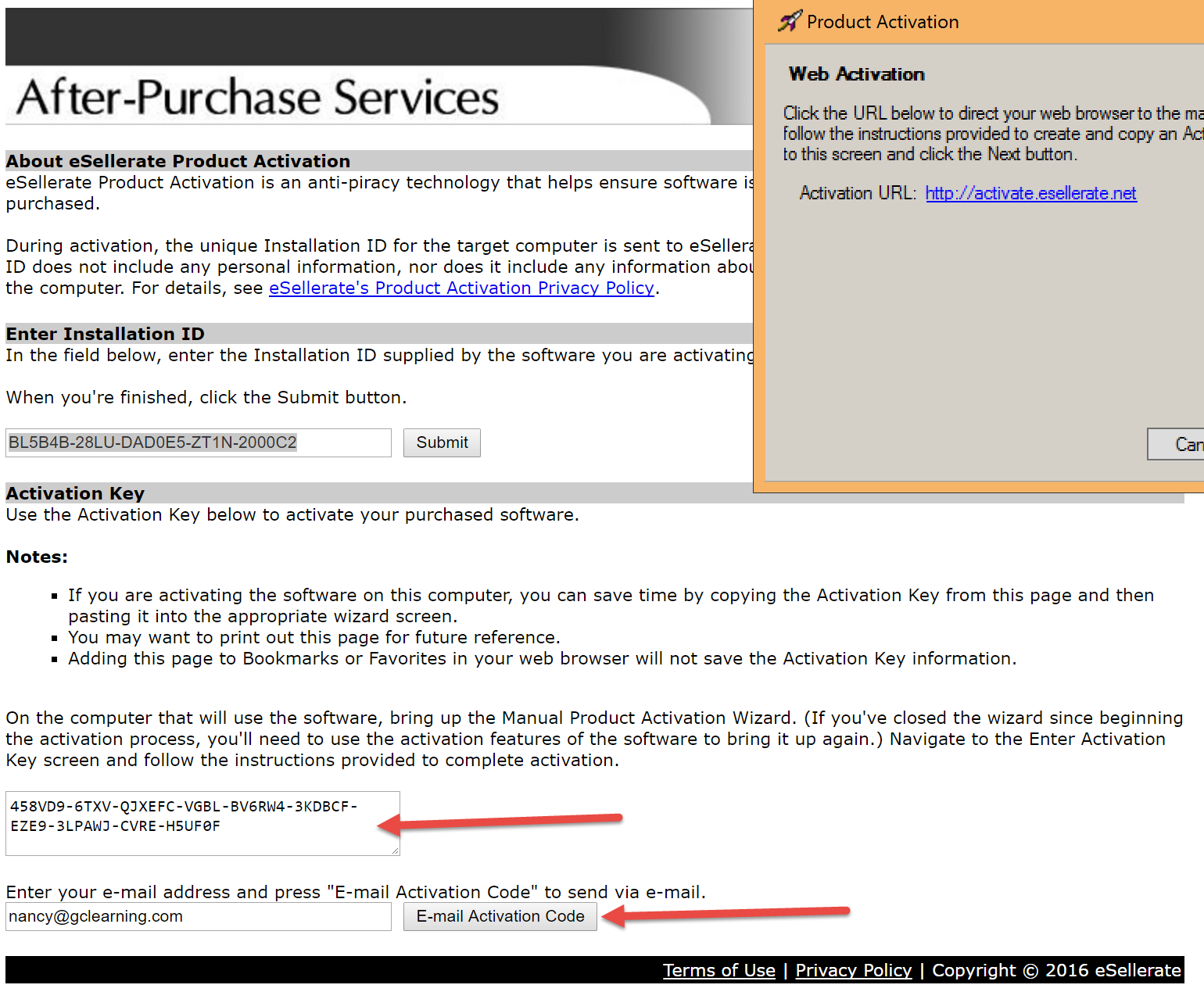Click Cancel in the Product Activation dialog
The width and height of the screenshot is (1204, 992).
point(1176,444)
